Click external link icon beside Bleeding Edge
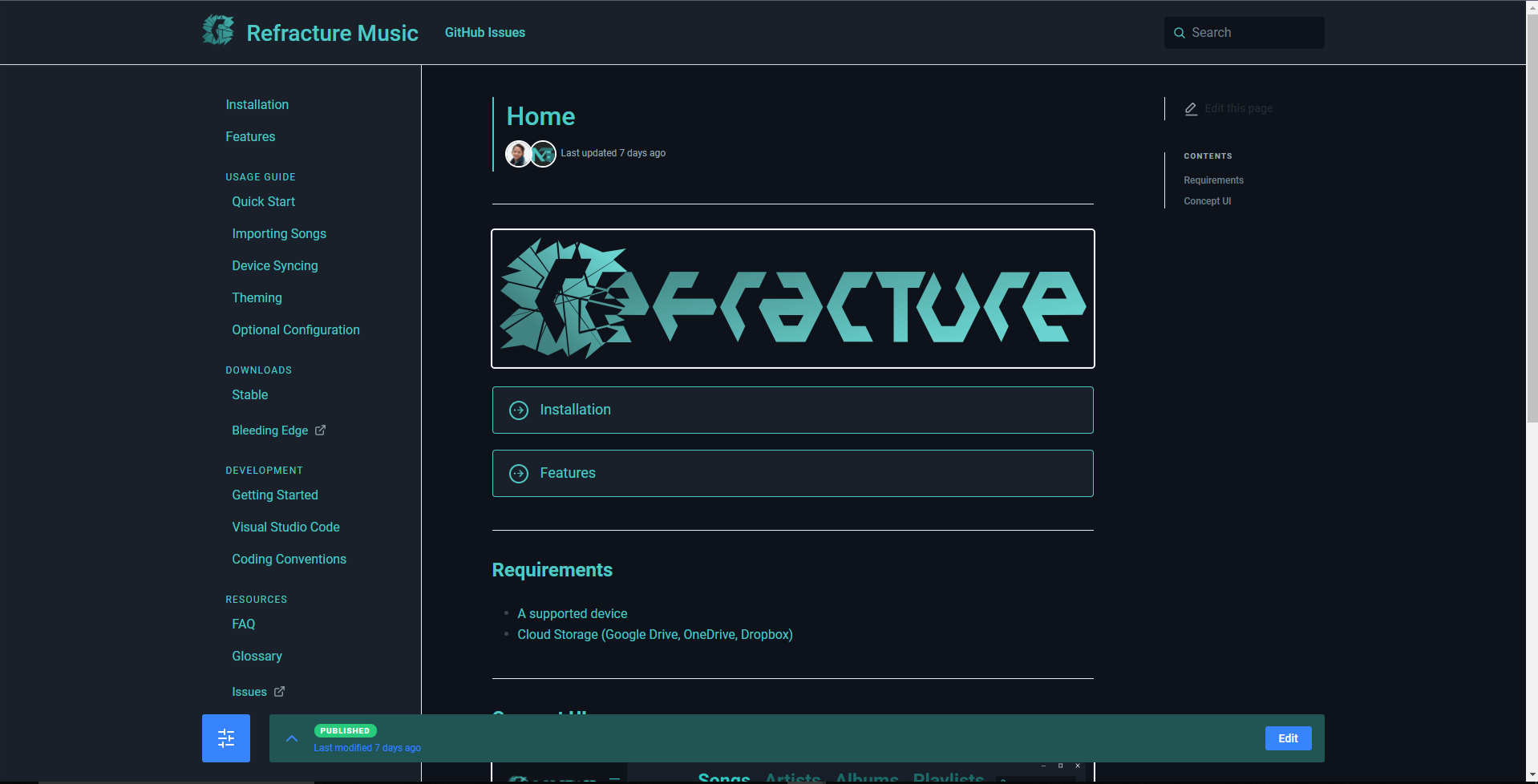The image size is (1538, 784). [321, 430]
